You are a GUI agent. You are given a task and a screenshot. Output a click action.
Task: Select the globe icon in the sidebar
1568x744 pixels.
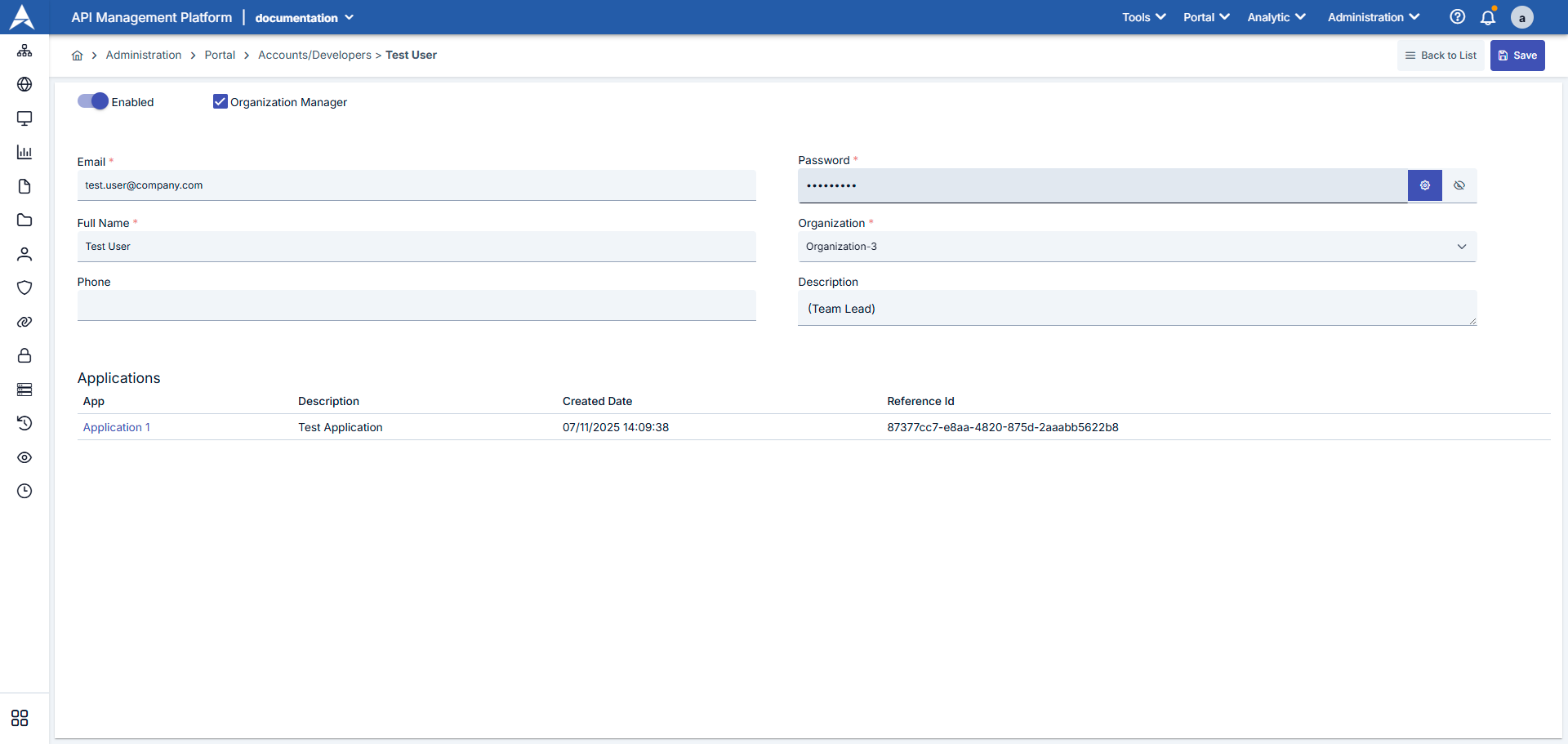tap(24, 84)
